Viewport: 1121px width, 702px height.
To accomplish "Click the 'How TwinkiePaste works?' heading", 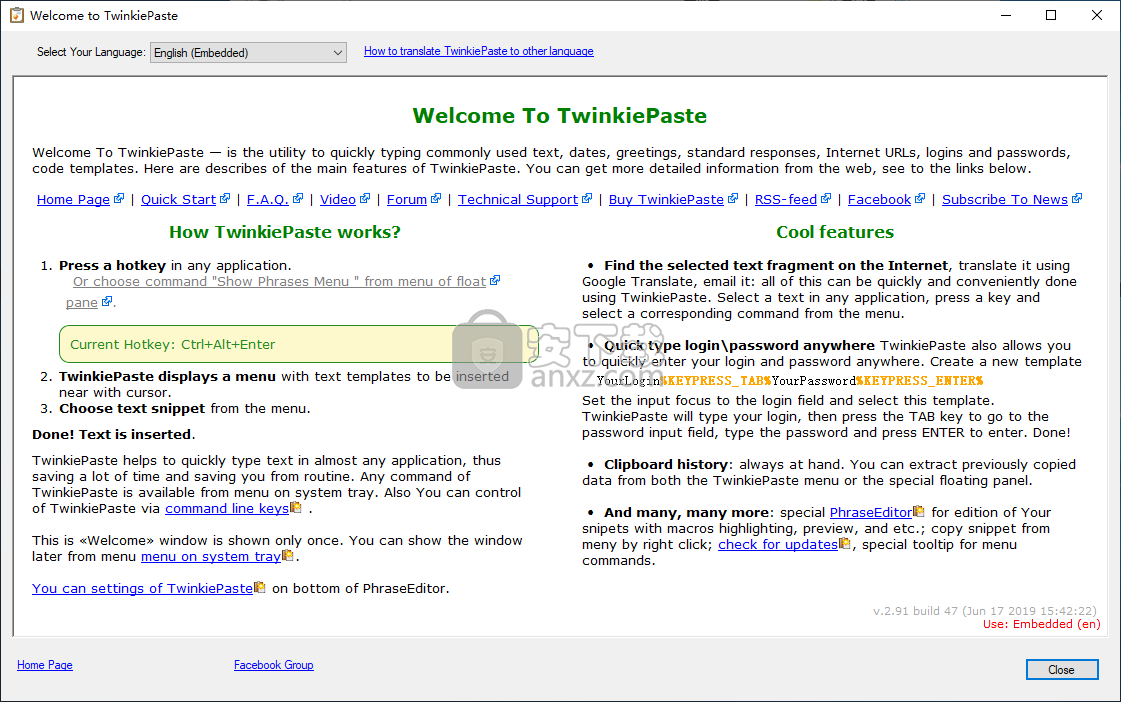I will click(x=285, y=232).
